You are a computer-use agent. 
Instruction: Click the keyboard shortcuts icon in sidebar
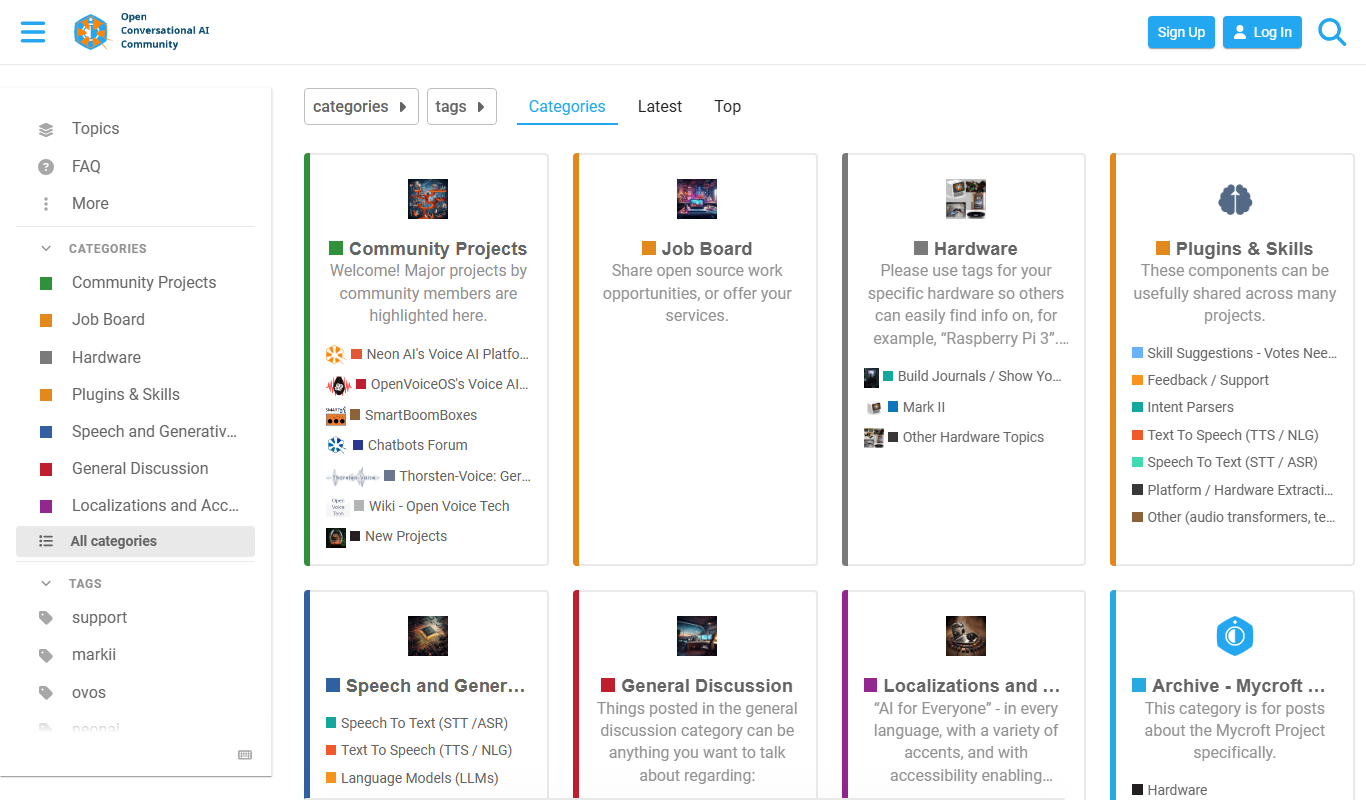245,755
